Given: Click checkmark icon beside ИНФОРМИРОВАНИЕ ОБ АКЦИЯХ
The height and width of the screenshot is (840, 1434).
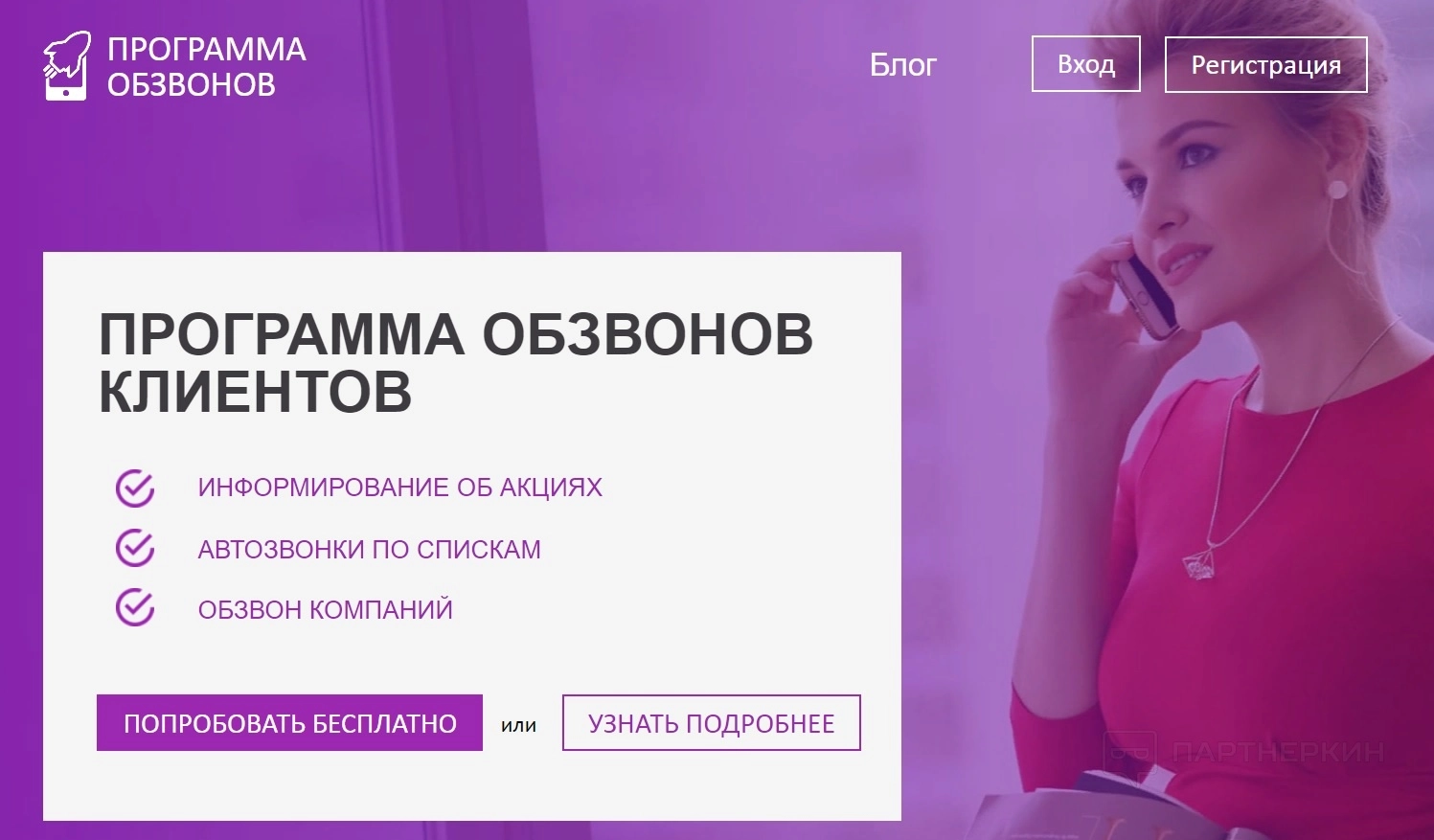Looking at the screenshot, I should 135,488.
